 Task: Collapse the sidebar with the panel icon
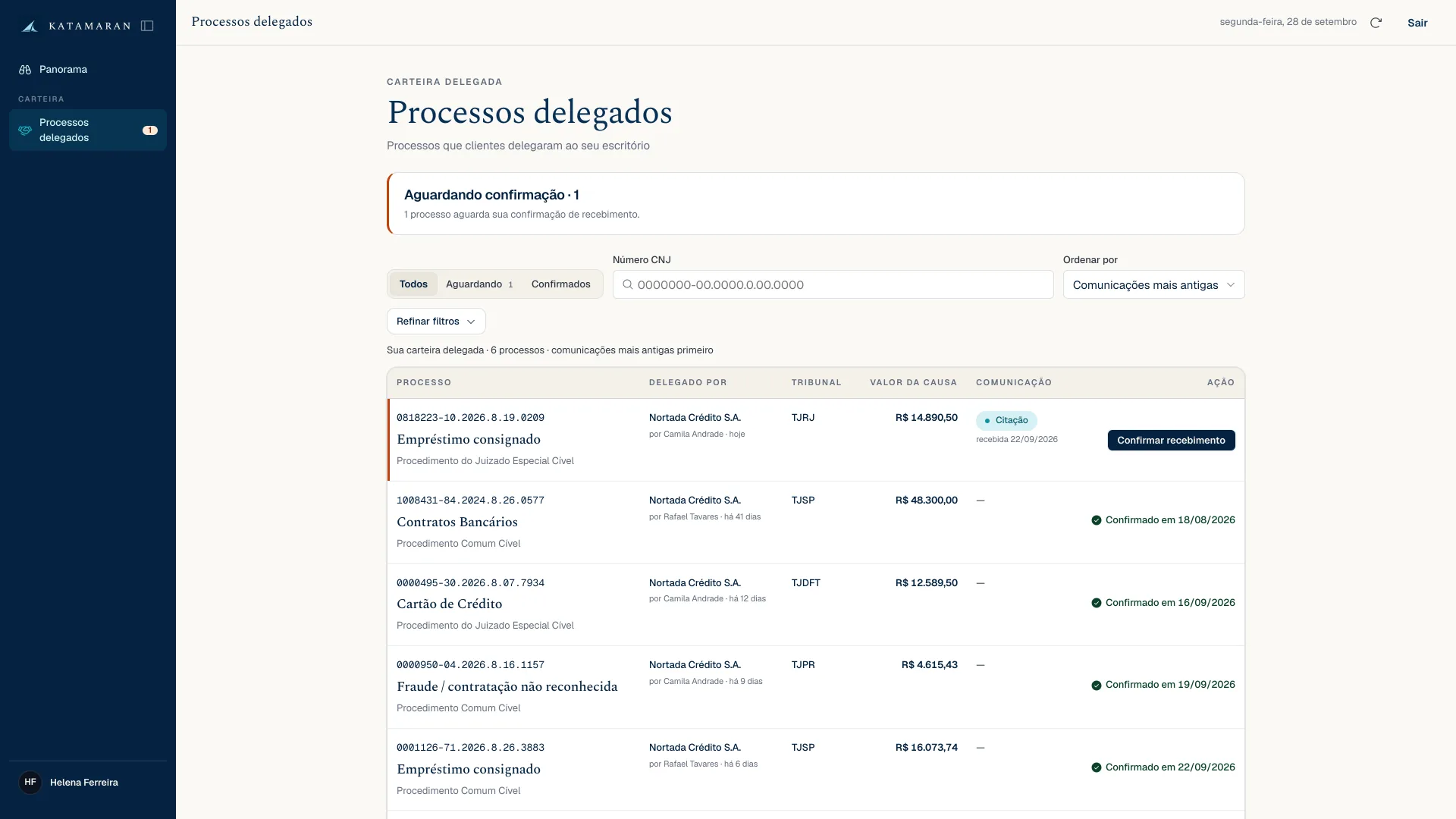point(147,26)
